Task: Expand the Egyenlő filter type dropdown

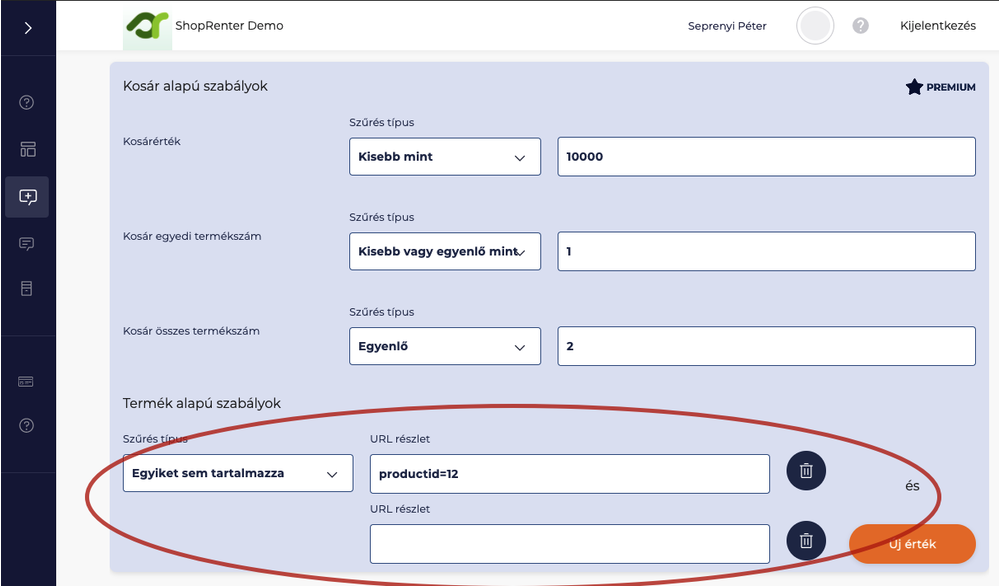Action: (x=444, y=347)
